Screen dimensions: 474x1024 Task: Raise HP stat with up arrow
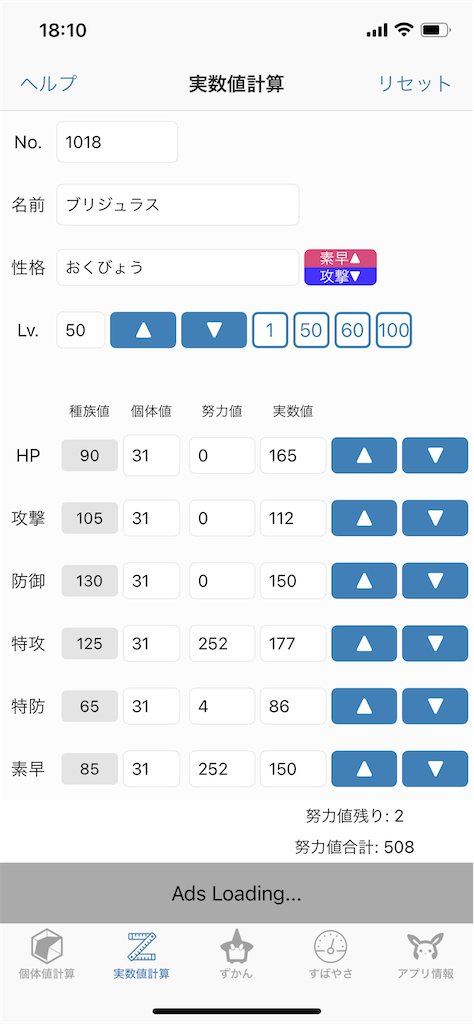[364, 455]
